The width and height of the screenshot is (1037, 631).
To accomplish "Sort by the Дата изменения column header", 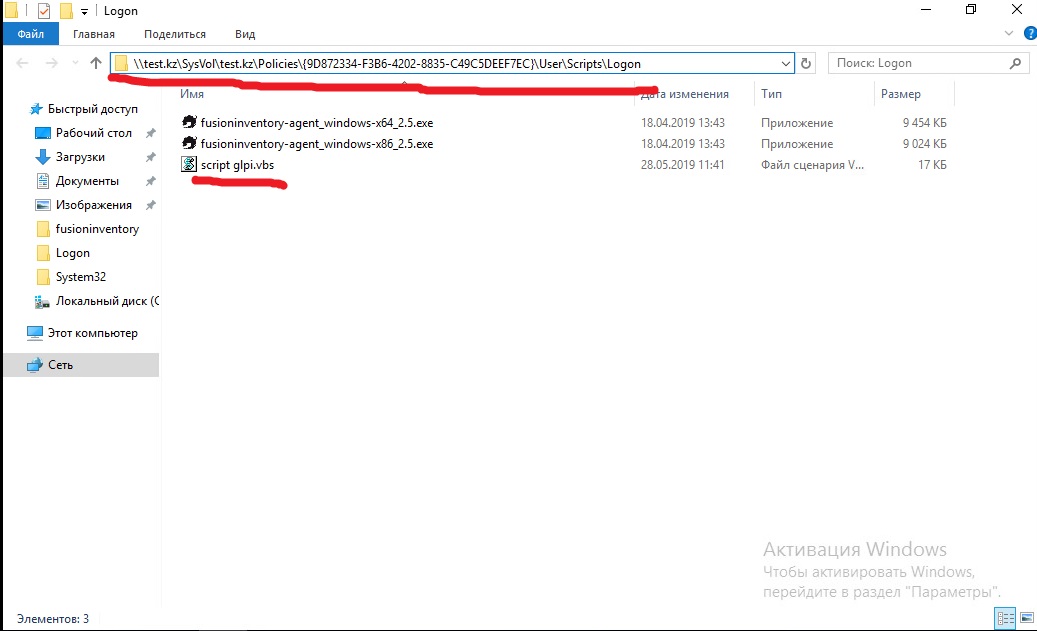I will (x=684, y=94).
